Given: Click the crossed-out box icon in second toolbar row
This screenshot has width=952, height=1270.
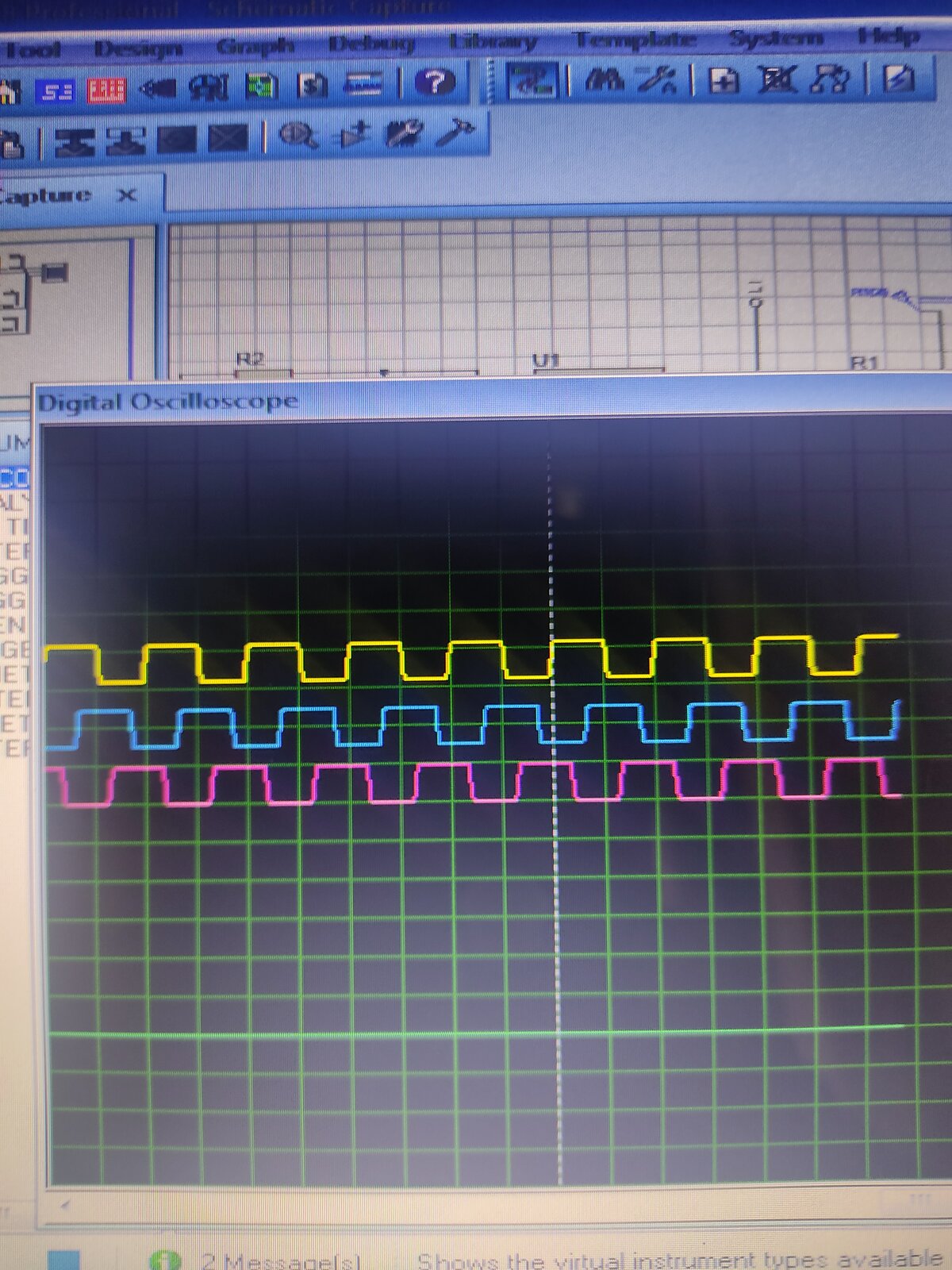Looking at the screenshot, I should (x=228, y=140).
